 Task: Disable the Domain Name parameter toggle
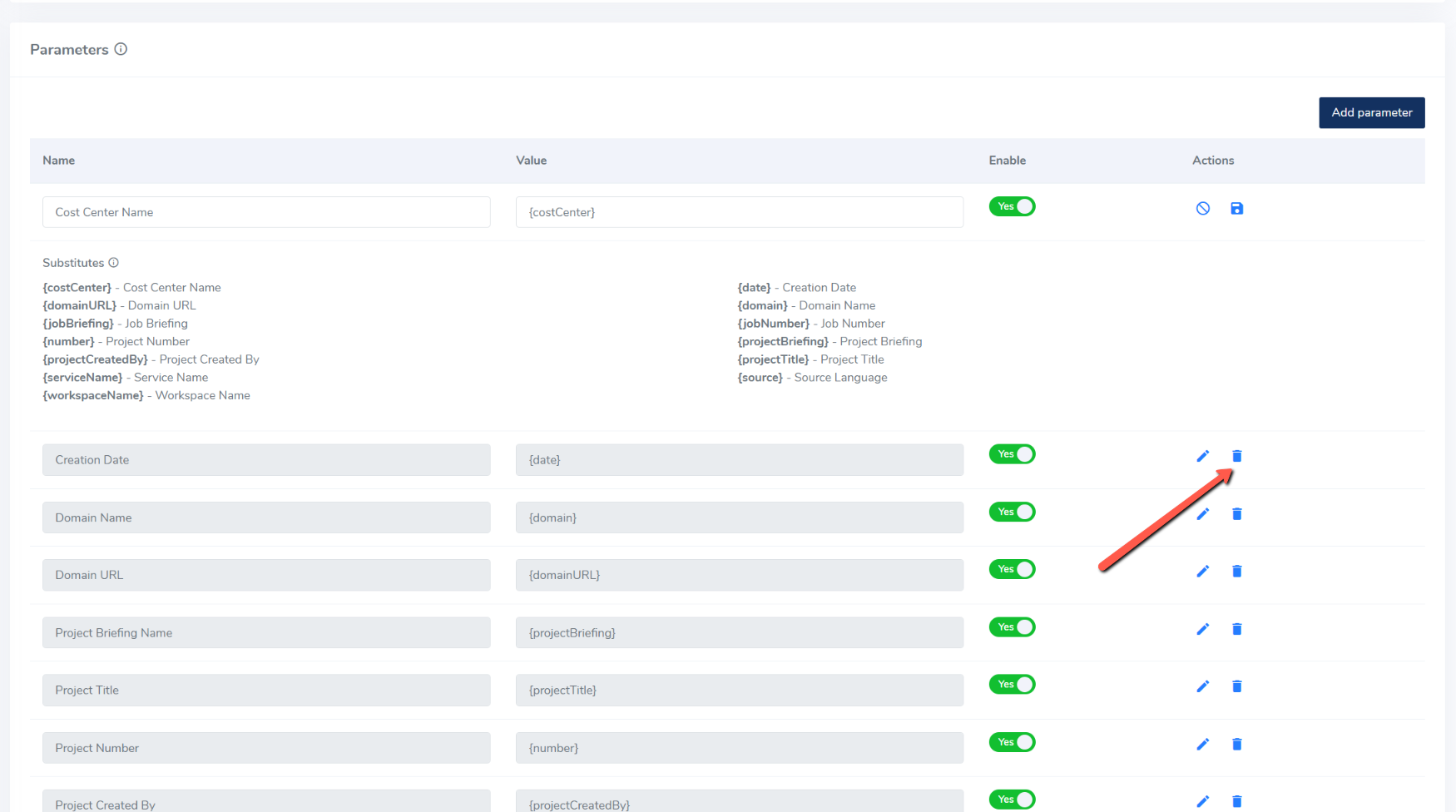[1012, 512]
